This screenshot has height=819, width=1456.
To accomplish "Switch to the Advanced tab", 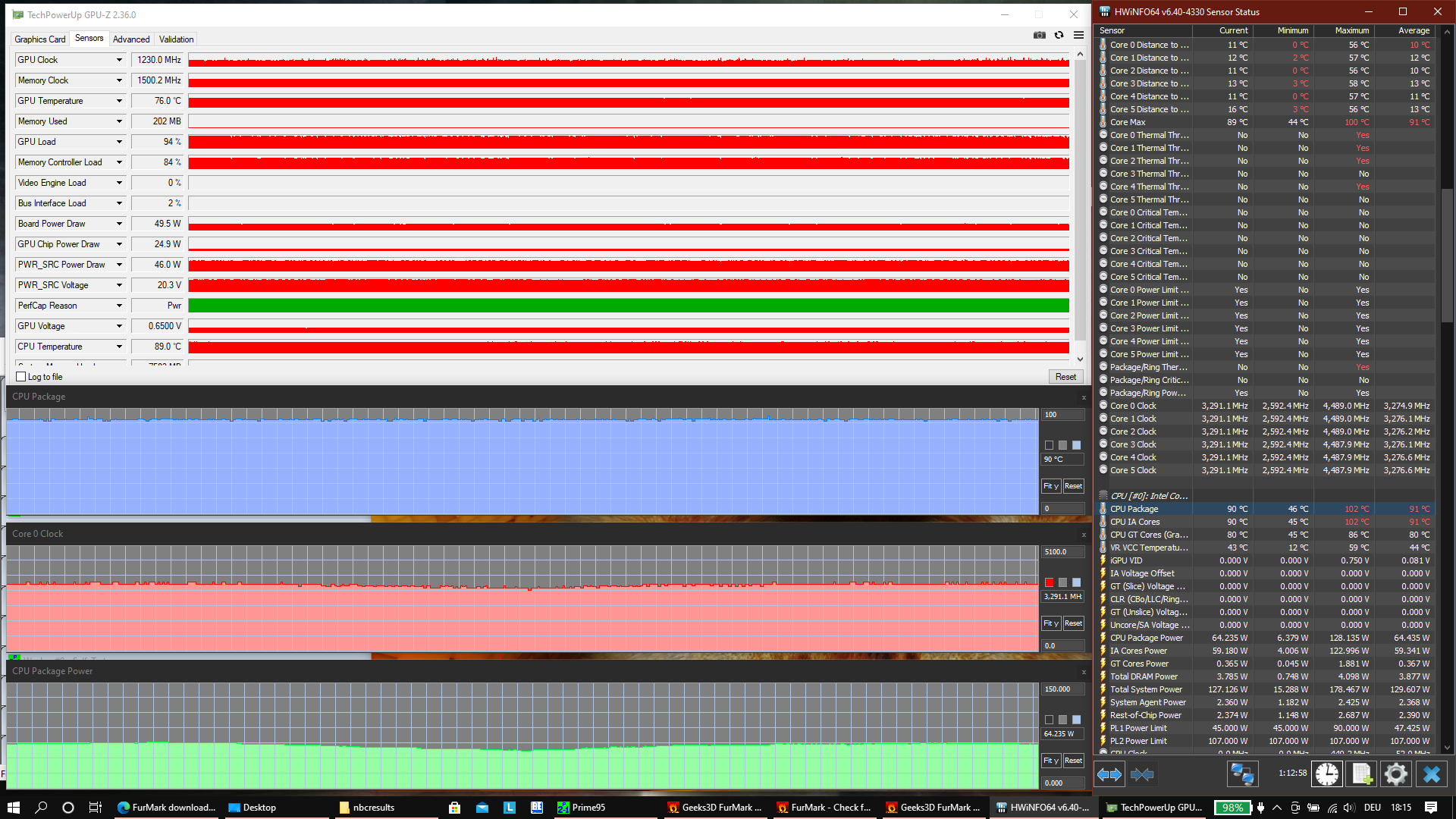I will point(130,39).
